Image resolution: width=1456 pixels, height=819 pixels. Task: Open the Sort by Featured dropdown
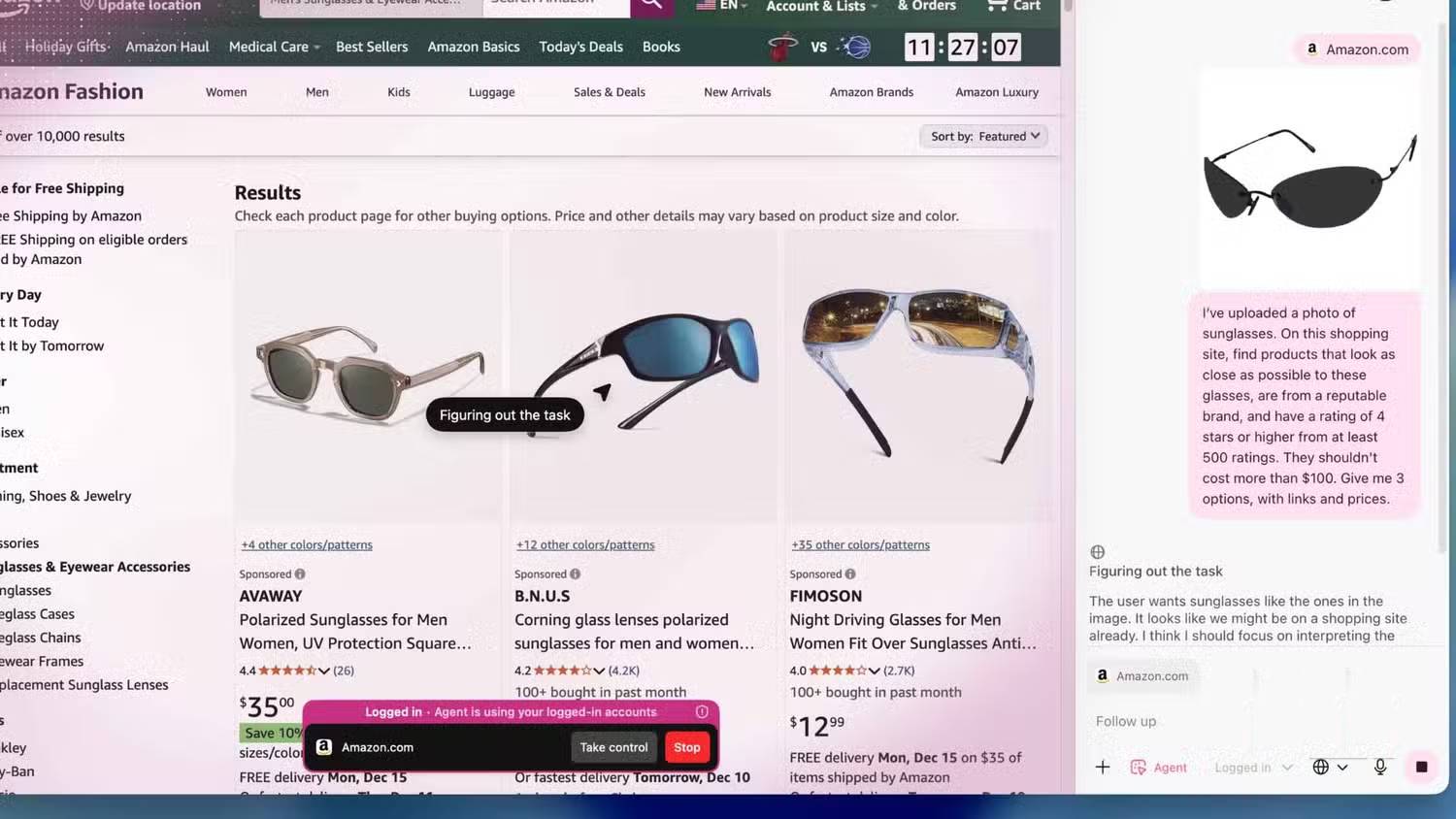tap(983, 137)
